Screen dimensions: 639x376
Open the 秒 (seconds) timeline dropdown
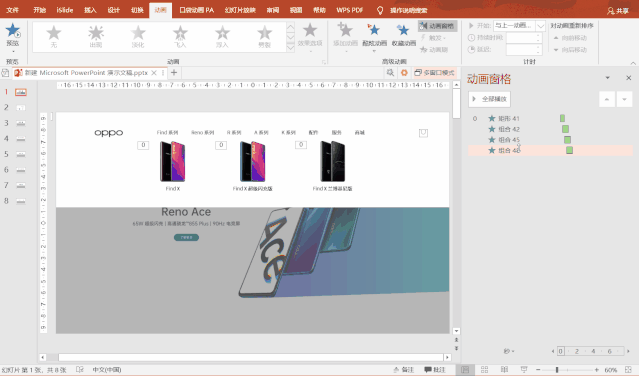[509, 351]
